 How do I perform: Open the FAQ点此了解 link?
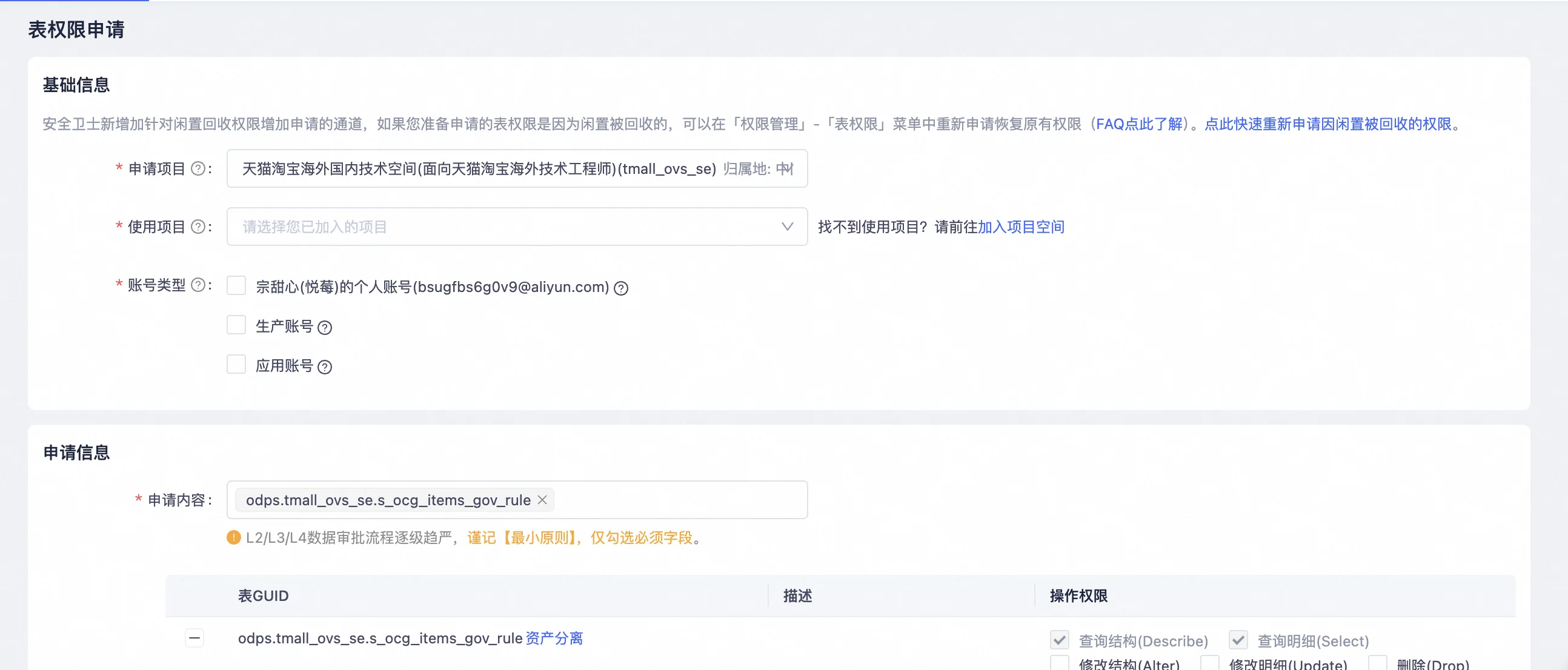[1140, 124]
